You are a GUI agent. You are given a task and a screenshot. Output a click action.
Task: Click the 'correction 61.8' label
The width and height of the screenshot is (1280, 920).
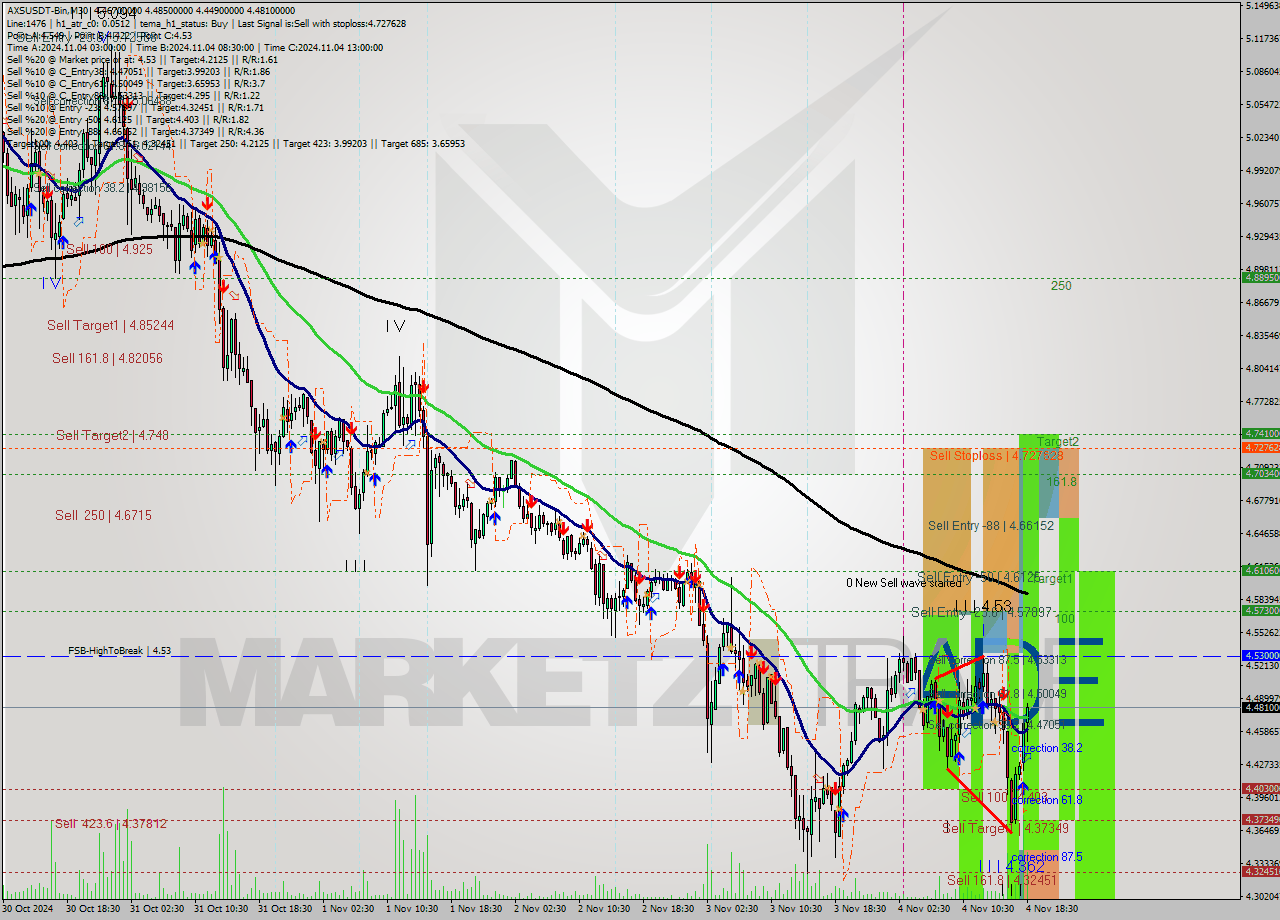(x=1046, y=800)
